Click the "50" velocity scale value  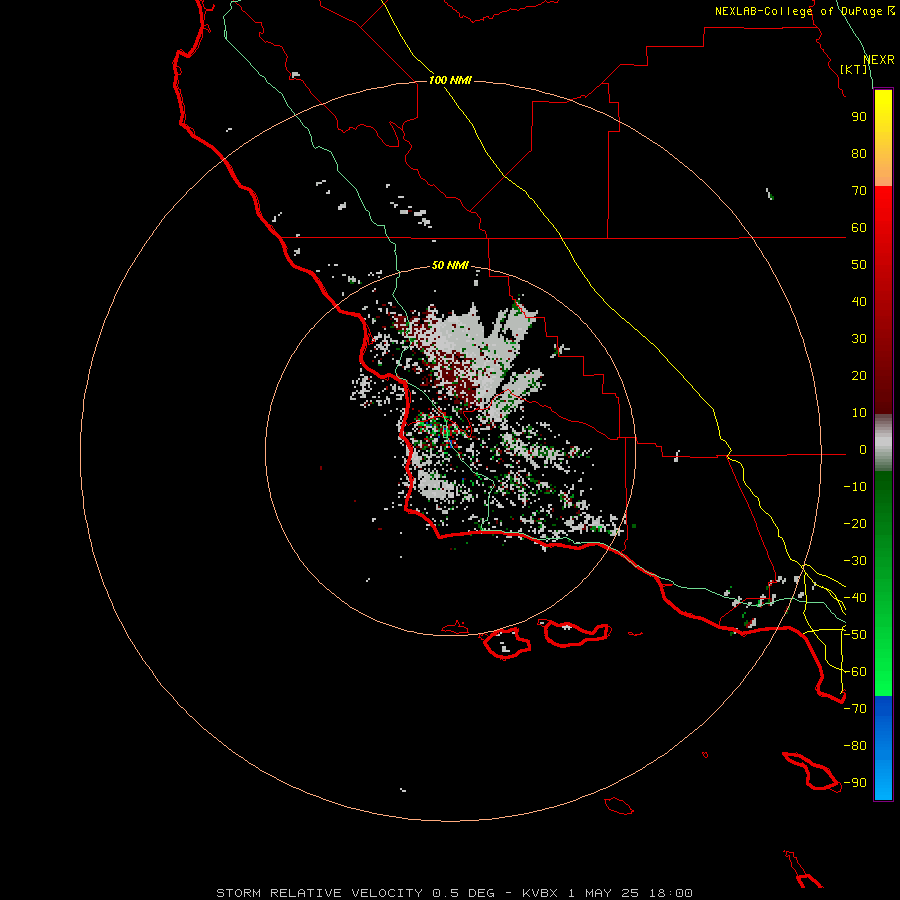859,265
